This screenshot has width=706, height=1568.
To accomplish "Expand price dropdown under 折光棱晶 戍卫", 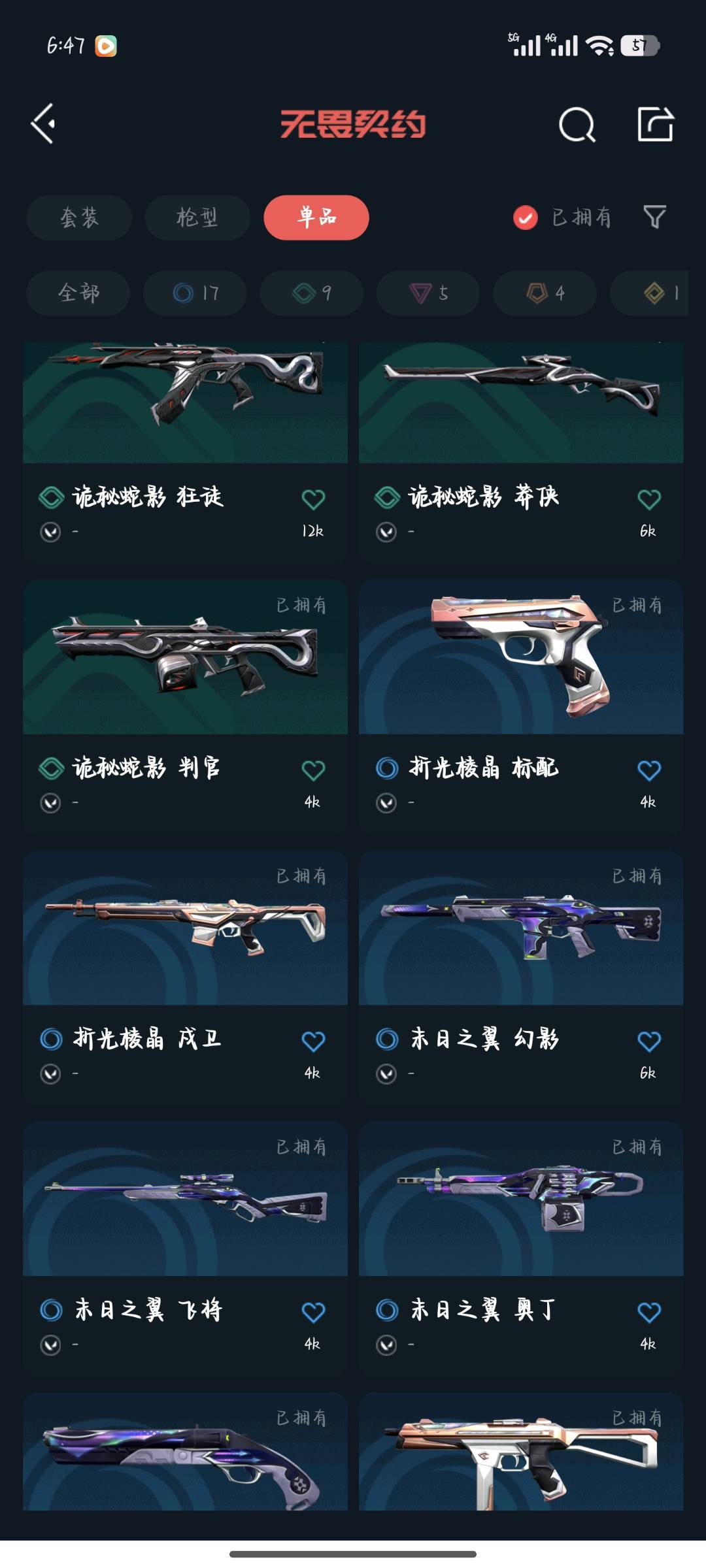I will tap(50, 1074).
